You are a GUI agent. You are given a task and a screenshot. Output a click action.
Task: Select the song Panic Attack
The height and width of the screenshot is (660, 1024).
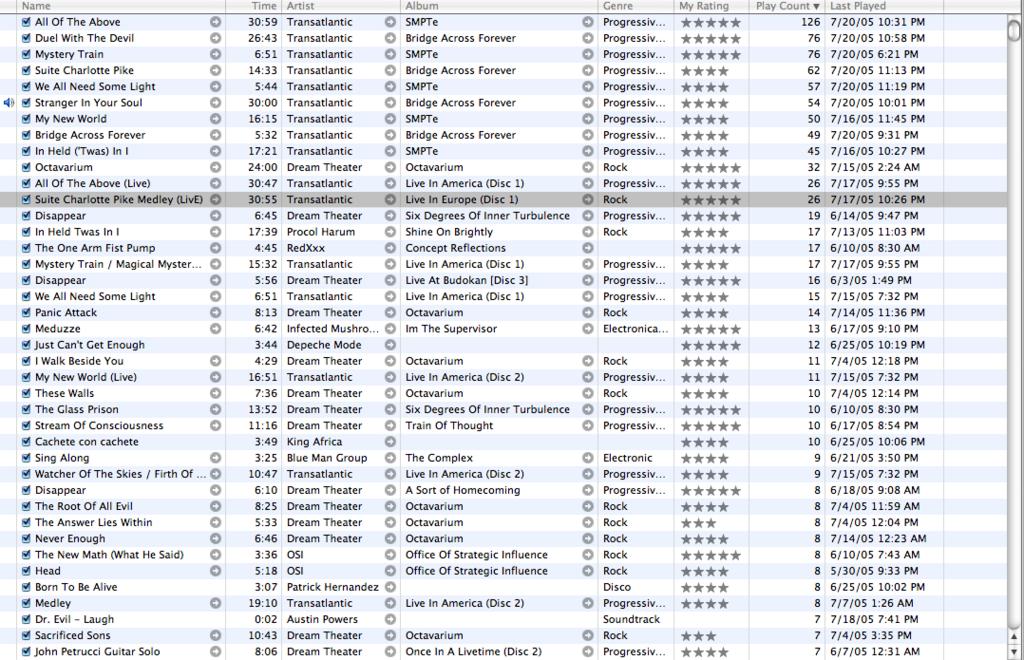66,313
